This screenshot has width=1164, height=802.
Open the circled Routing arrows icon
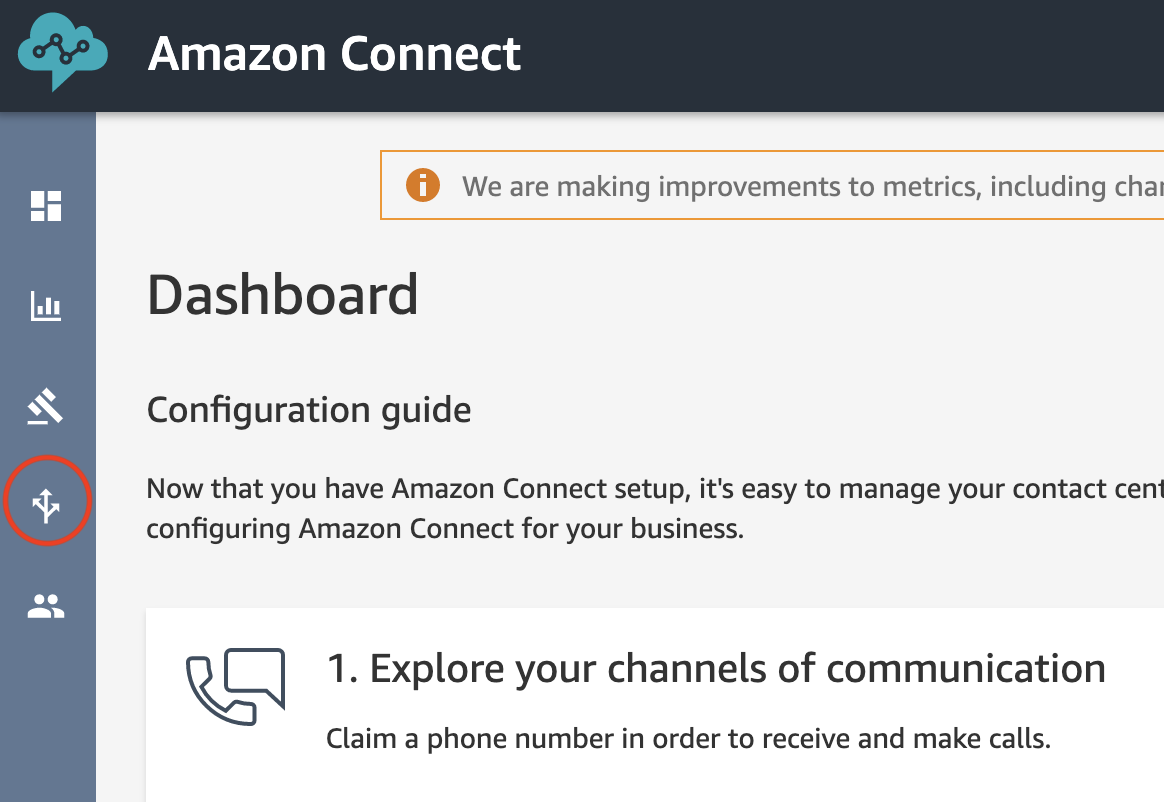46,505
